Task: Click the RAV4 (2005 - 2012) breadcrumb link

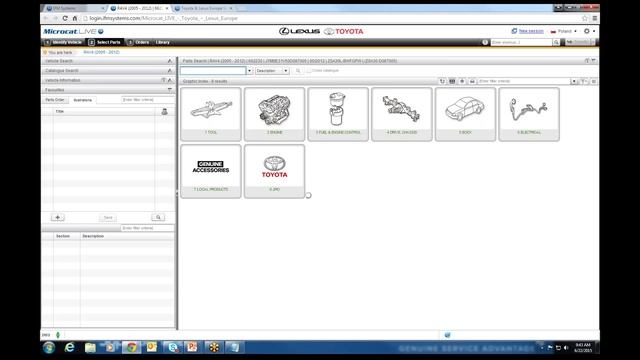Action: pos(102,52)
